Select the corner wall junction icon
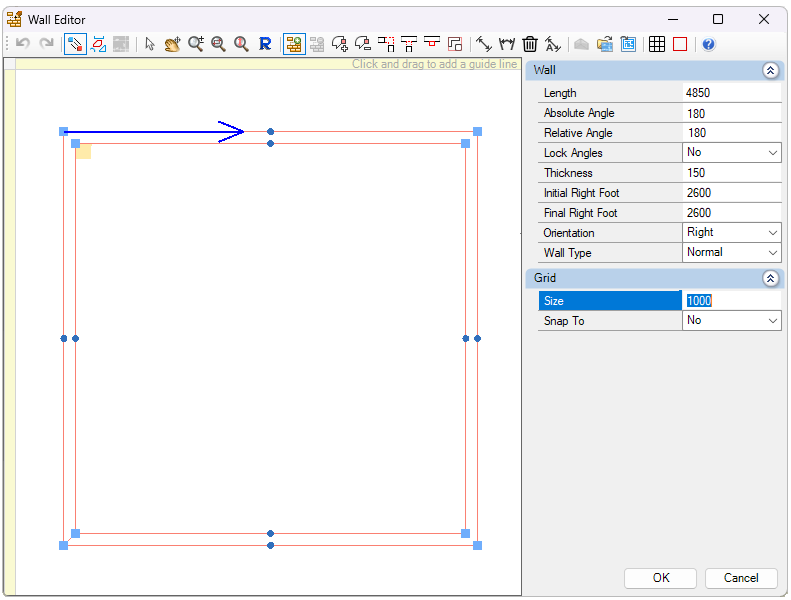Image resolution: width=791 pixels, height=600 pixels. click(386, 44)
